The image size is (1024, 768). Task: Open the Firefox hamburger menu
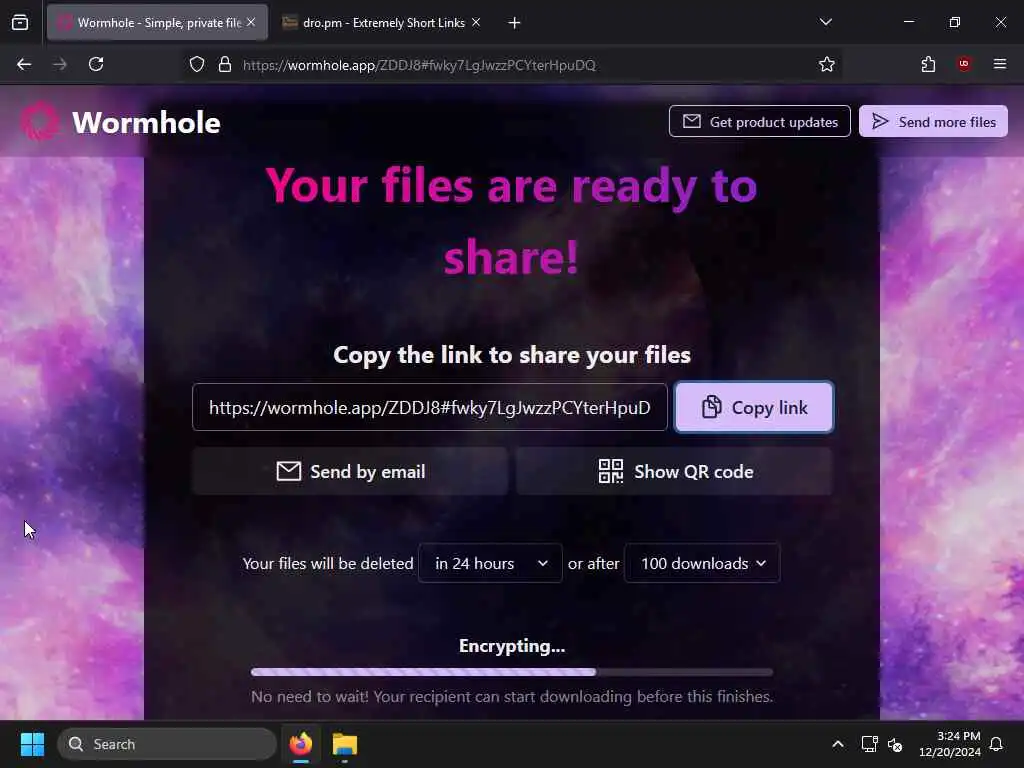pos(1000,64)
